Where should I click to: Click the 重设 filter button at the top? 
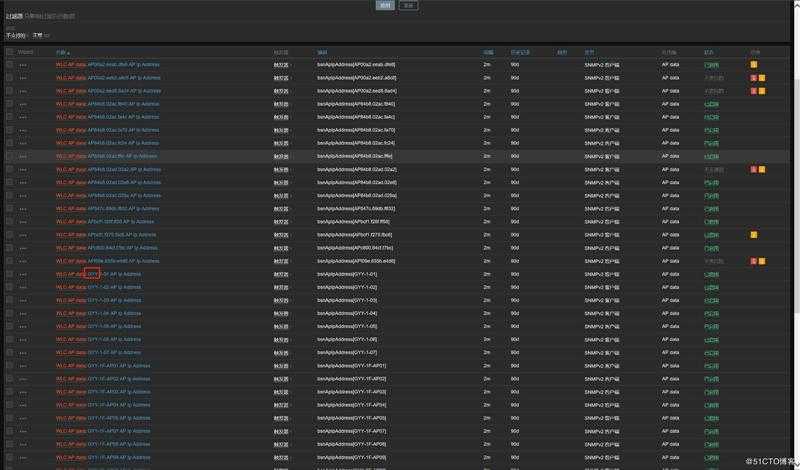tap(408, 5)
